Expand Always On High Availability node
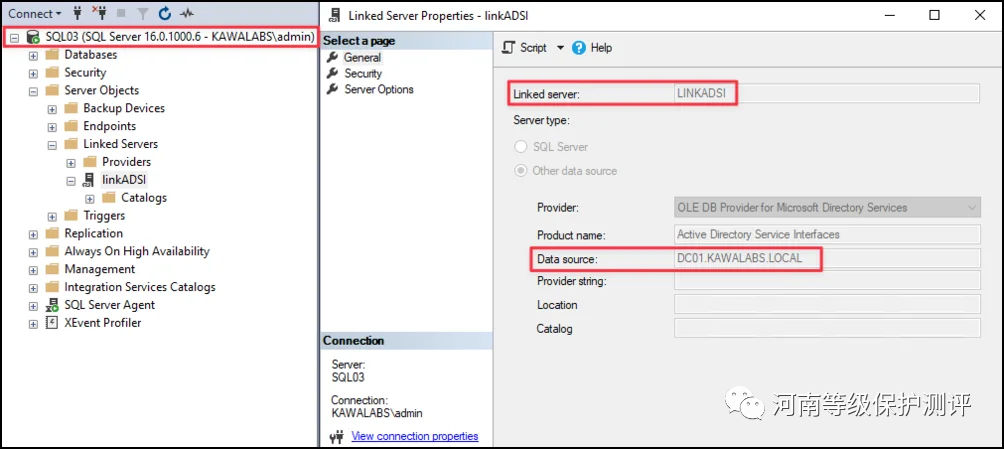This screenshot has width=1004, height=449. tap(33, 252)
